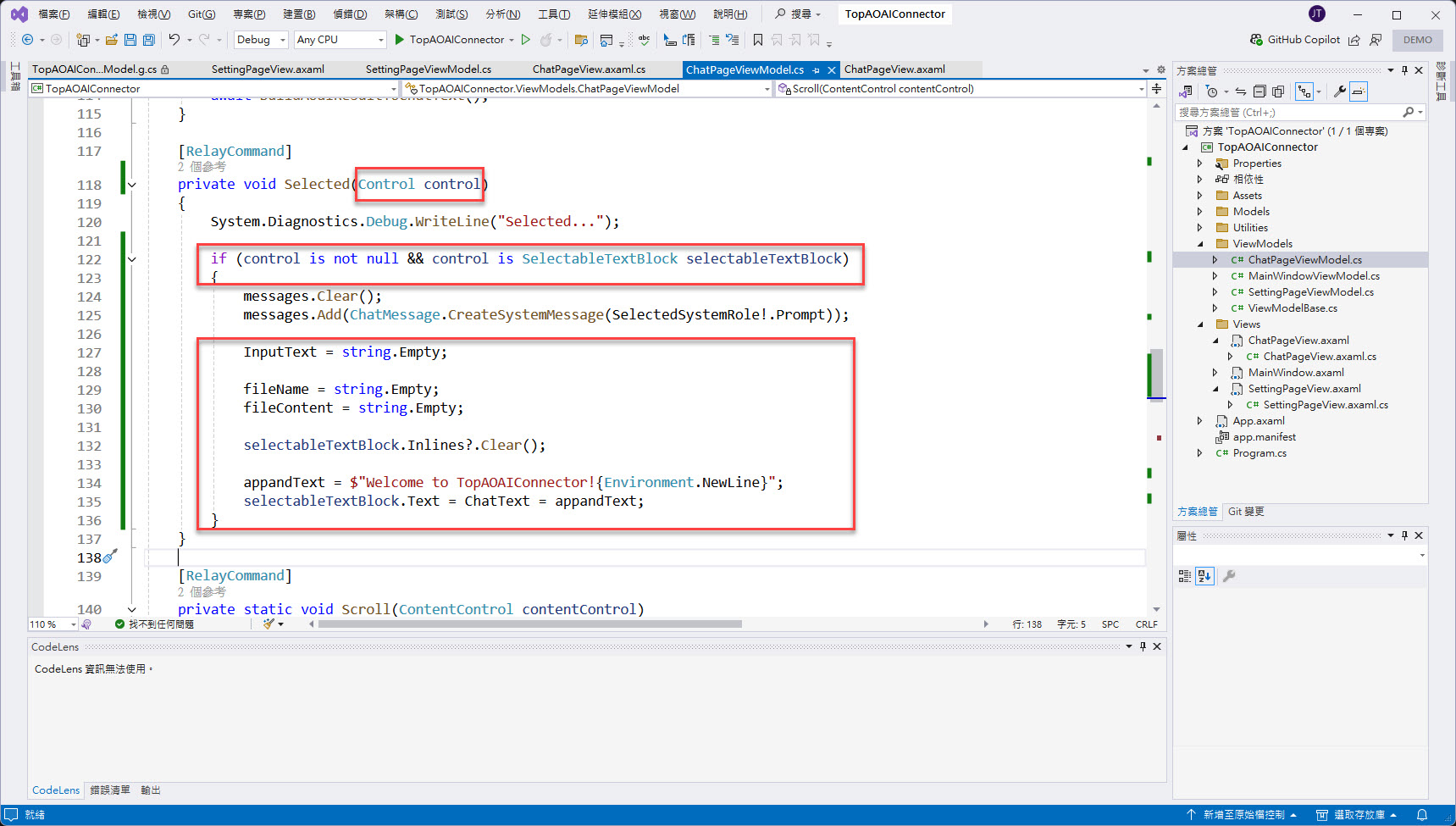Switch to the SettingPageView.axaml tab
1456x826 pixels.
click(268, 69)
